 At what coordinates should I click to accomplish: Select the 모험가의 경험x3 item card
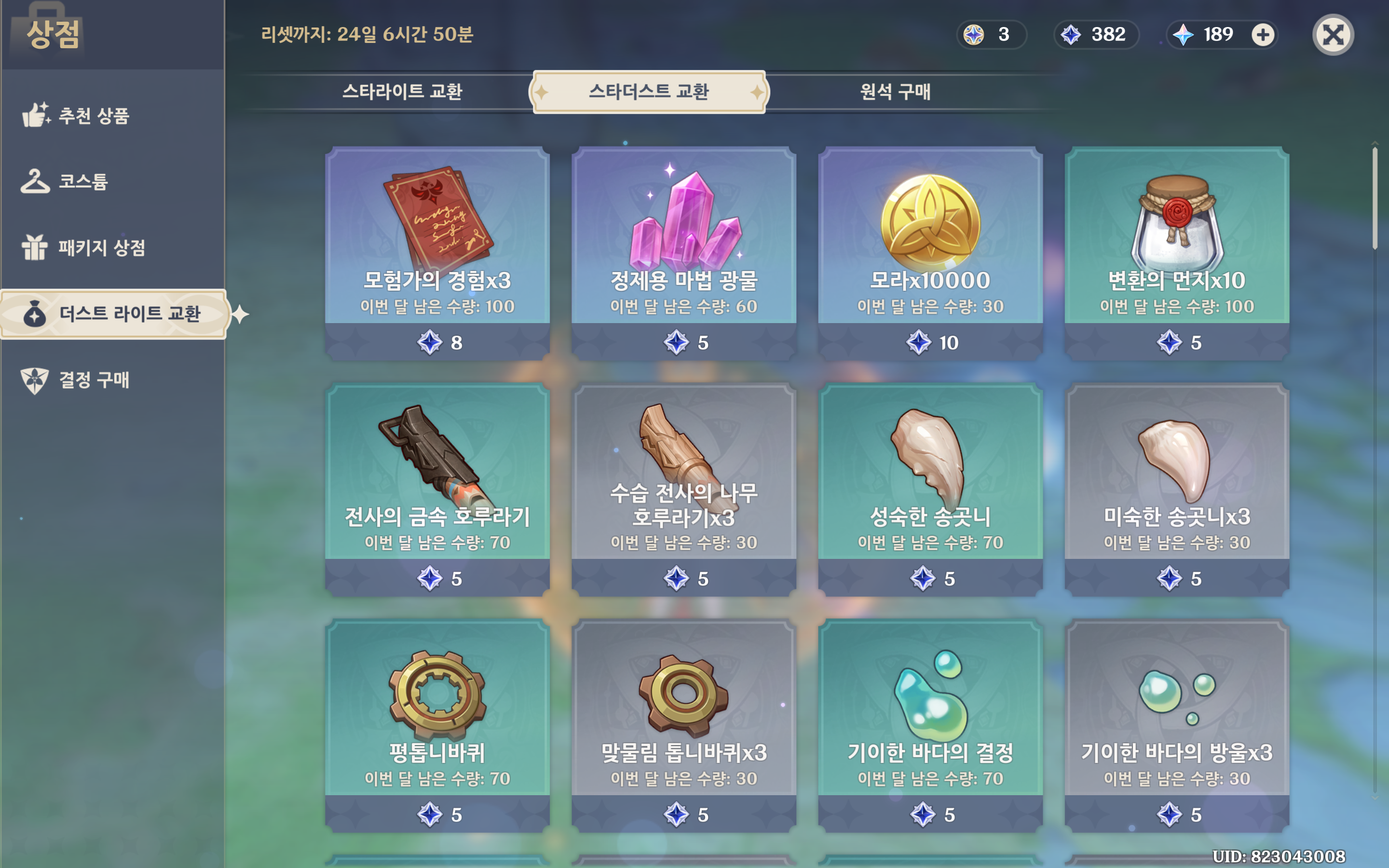(437, 253)
